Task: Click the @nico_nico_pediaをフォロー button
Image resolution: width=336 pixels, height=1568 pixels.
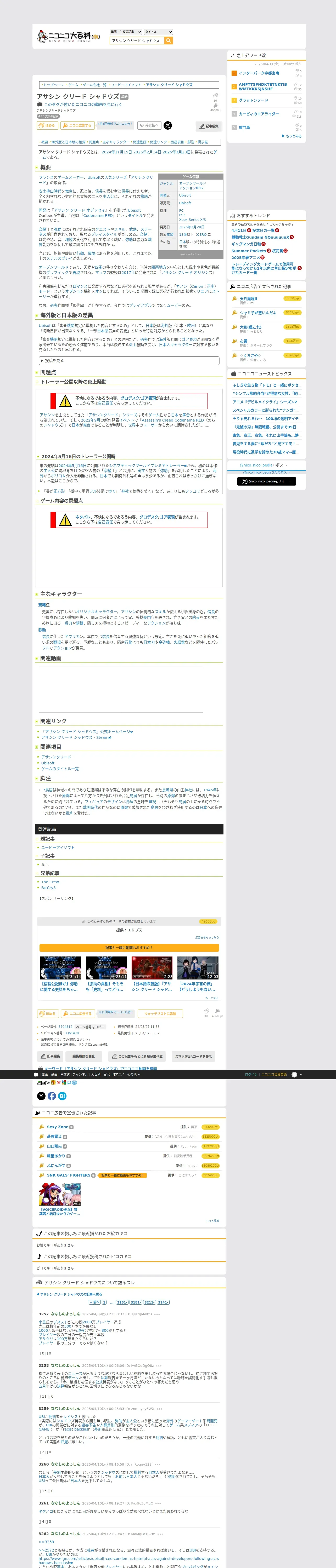Action: pyautogui.click(x=266, y=481)
